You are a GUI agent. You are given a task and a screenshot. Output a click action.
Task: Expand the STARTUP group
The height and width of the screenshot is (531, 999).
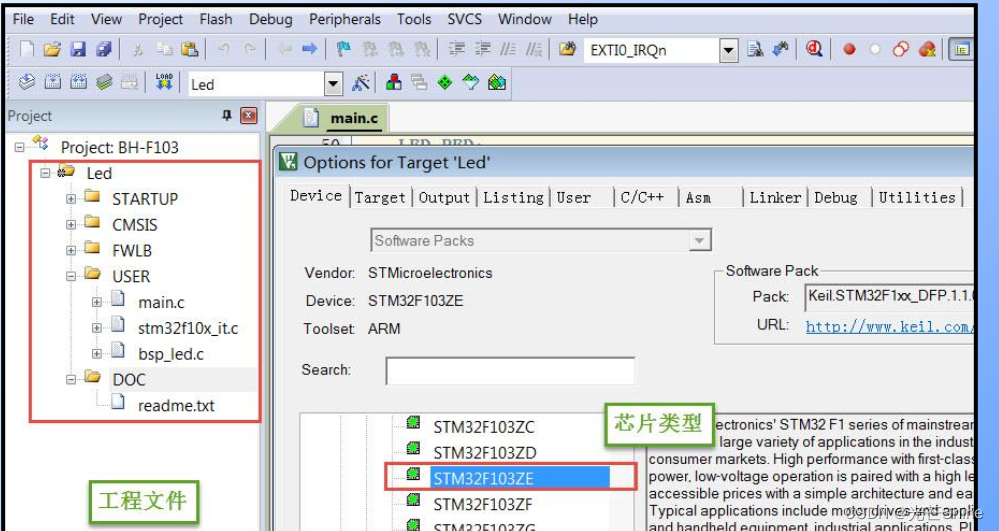tap(71, 199)
